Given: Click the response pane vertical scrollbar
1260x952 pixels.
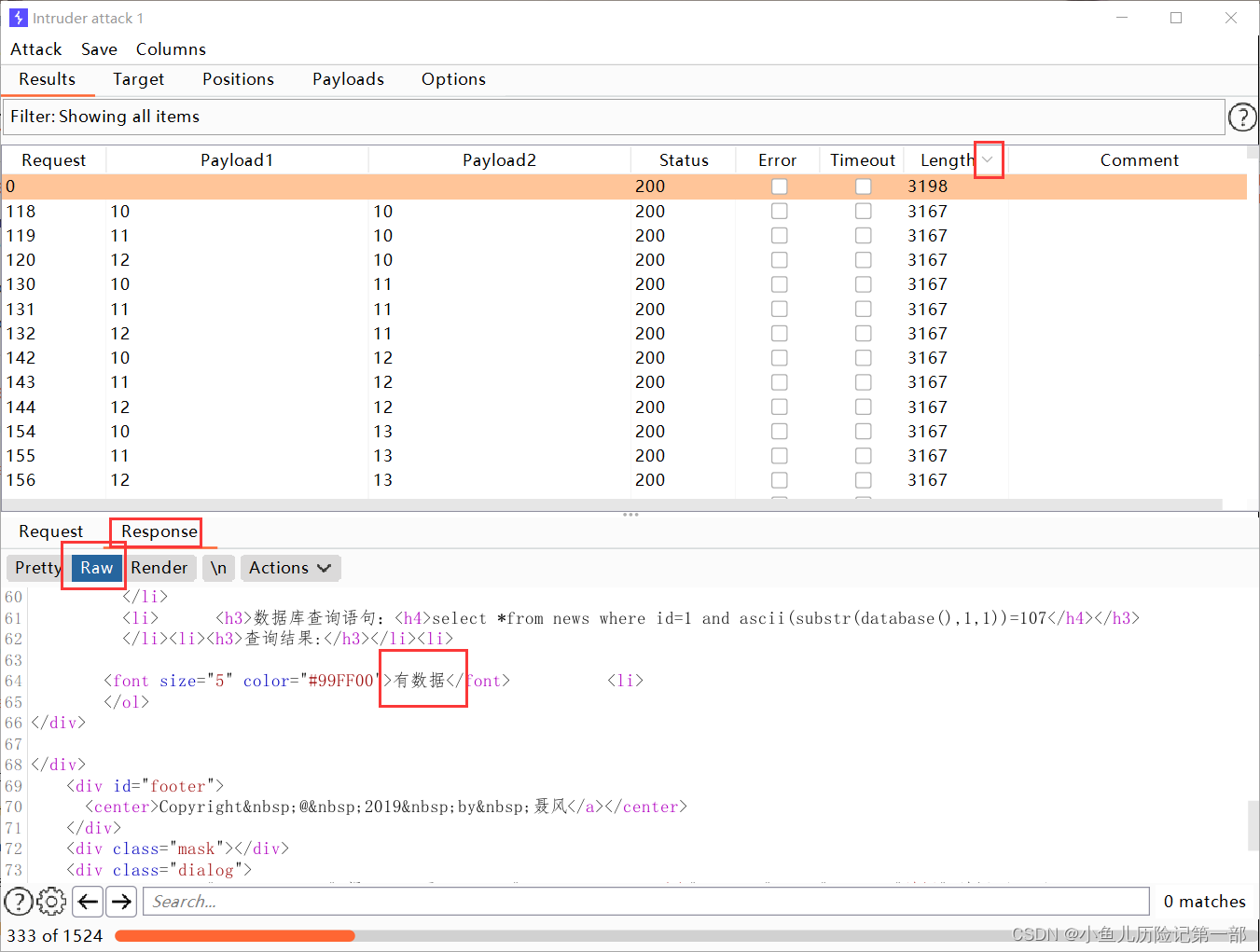Looking at the screenshot, I should coord(1253,824).
